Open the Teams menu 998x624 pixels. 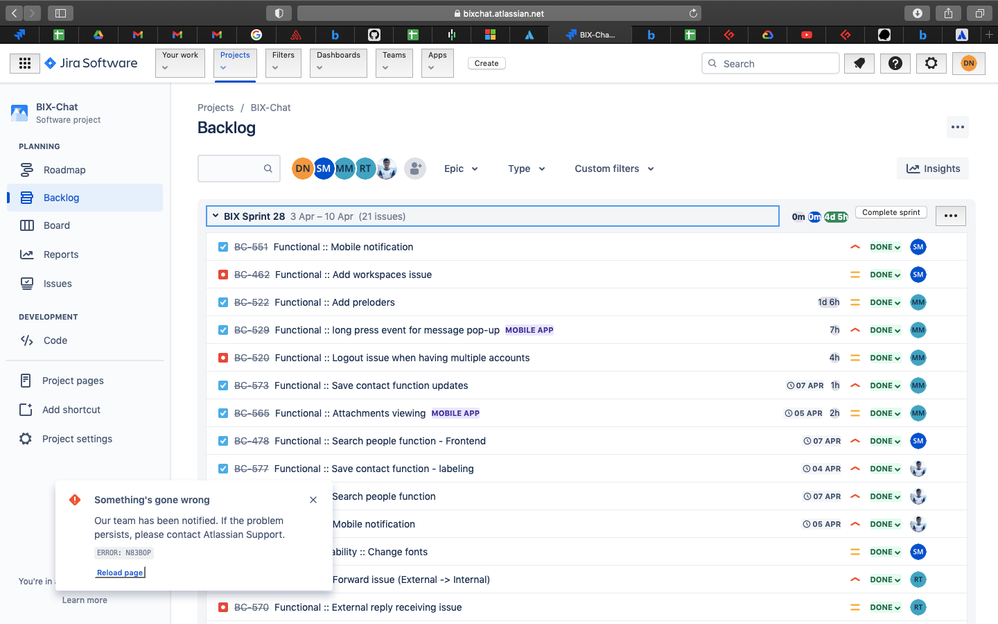point(394,63)
